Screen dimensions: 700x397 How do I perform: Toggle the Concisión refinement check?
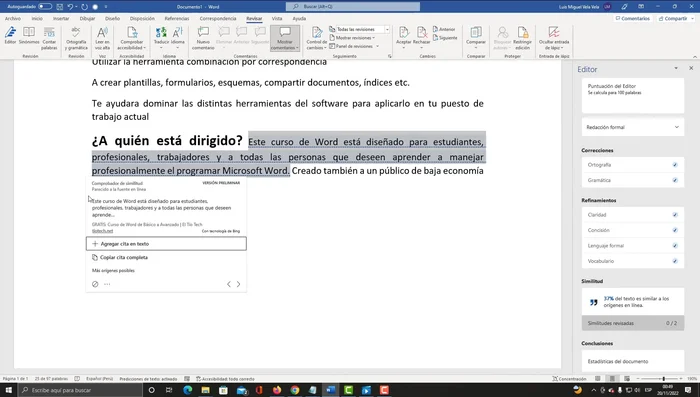(675, 230)
